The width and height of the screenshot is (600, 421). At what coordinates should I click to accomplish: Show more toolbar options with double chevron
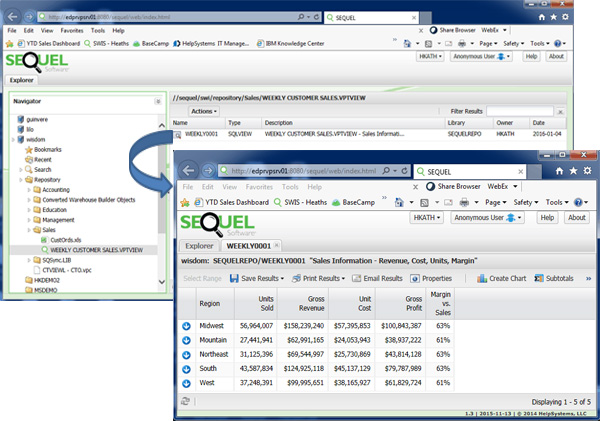[589, 279]
